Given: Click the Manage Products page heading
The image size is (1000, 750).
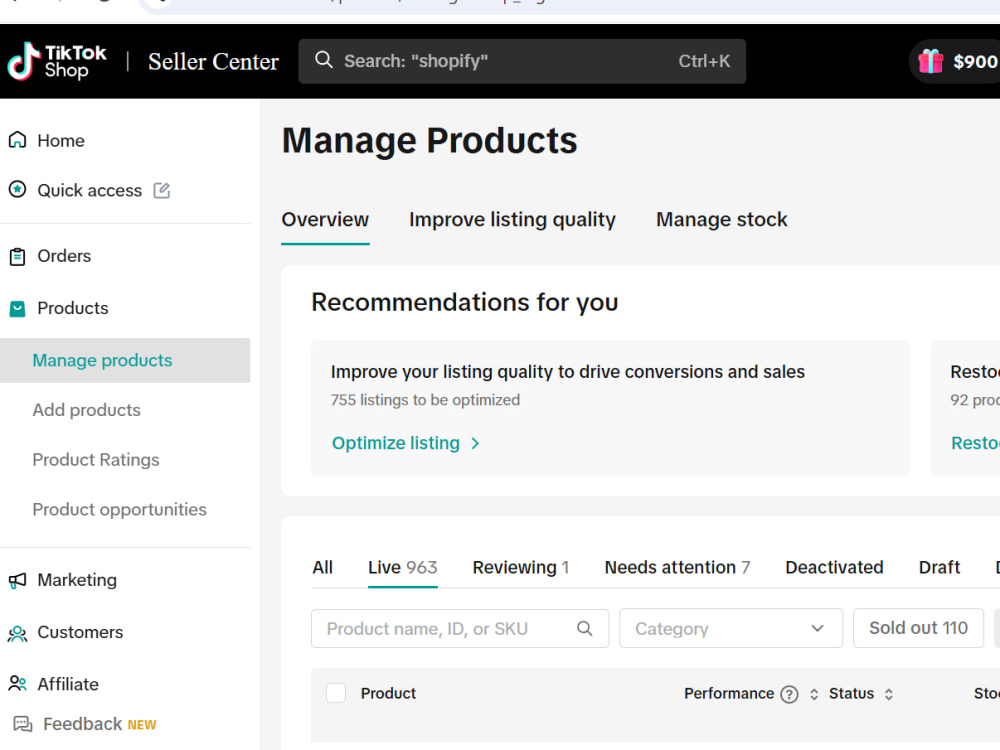Looking at the screenshot, I should (429, 140).
